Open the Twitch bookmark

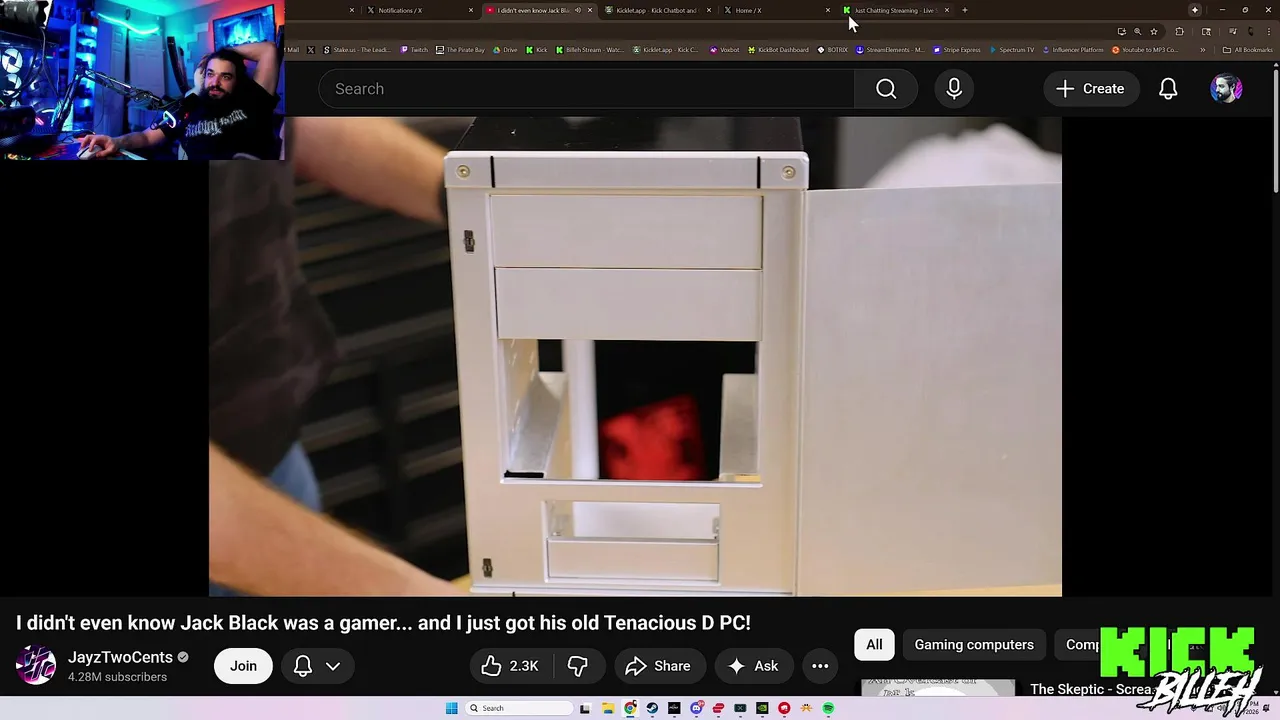414,50
